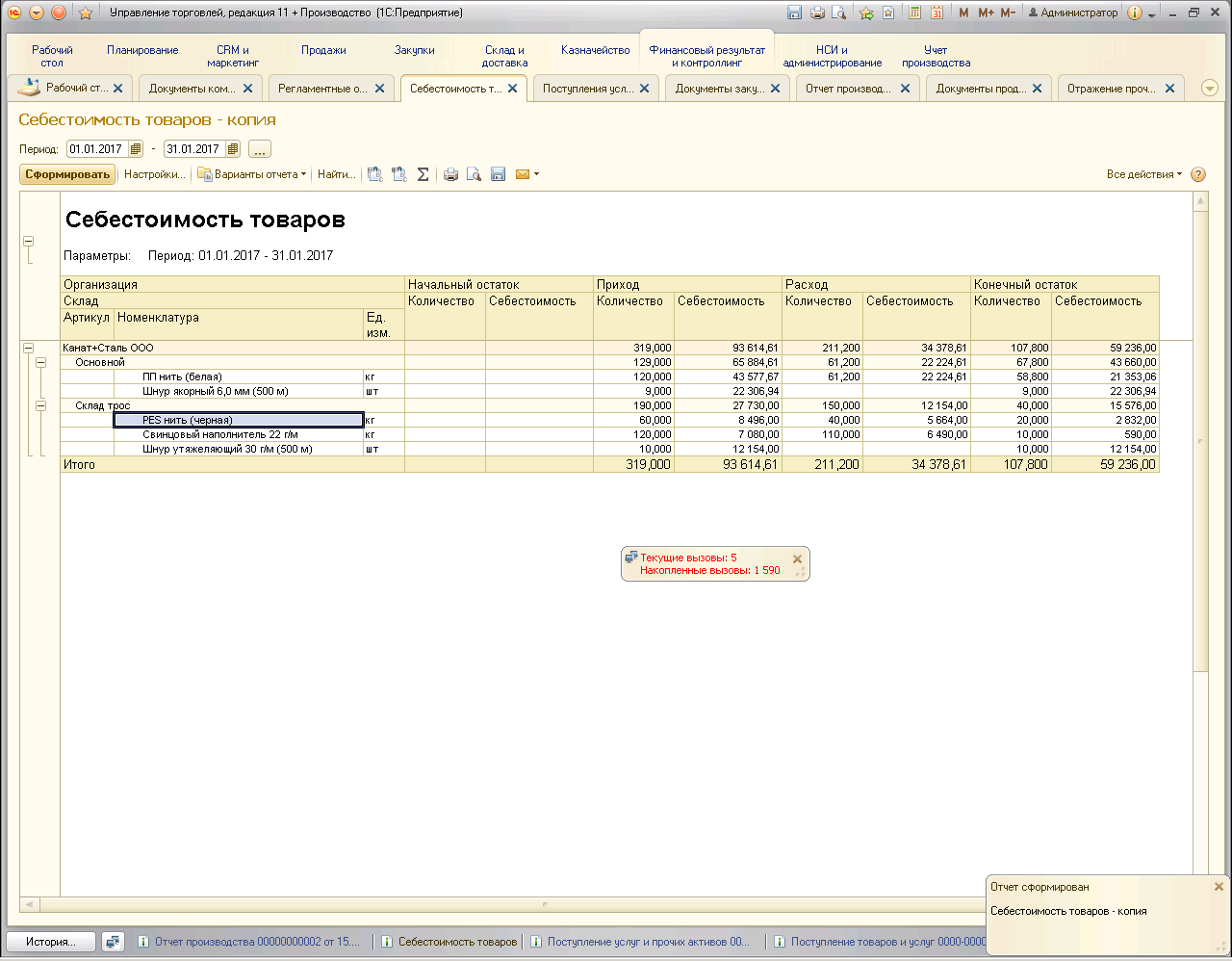Save report with the report toolbar diskette icon
The image size is (1232, 961).
tap(498, 174)
